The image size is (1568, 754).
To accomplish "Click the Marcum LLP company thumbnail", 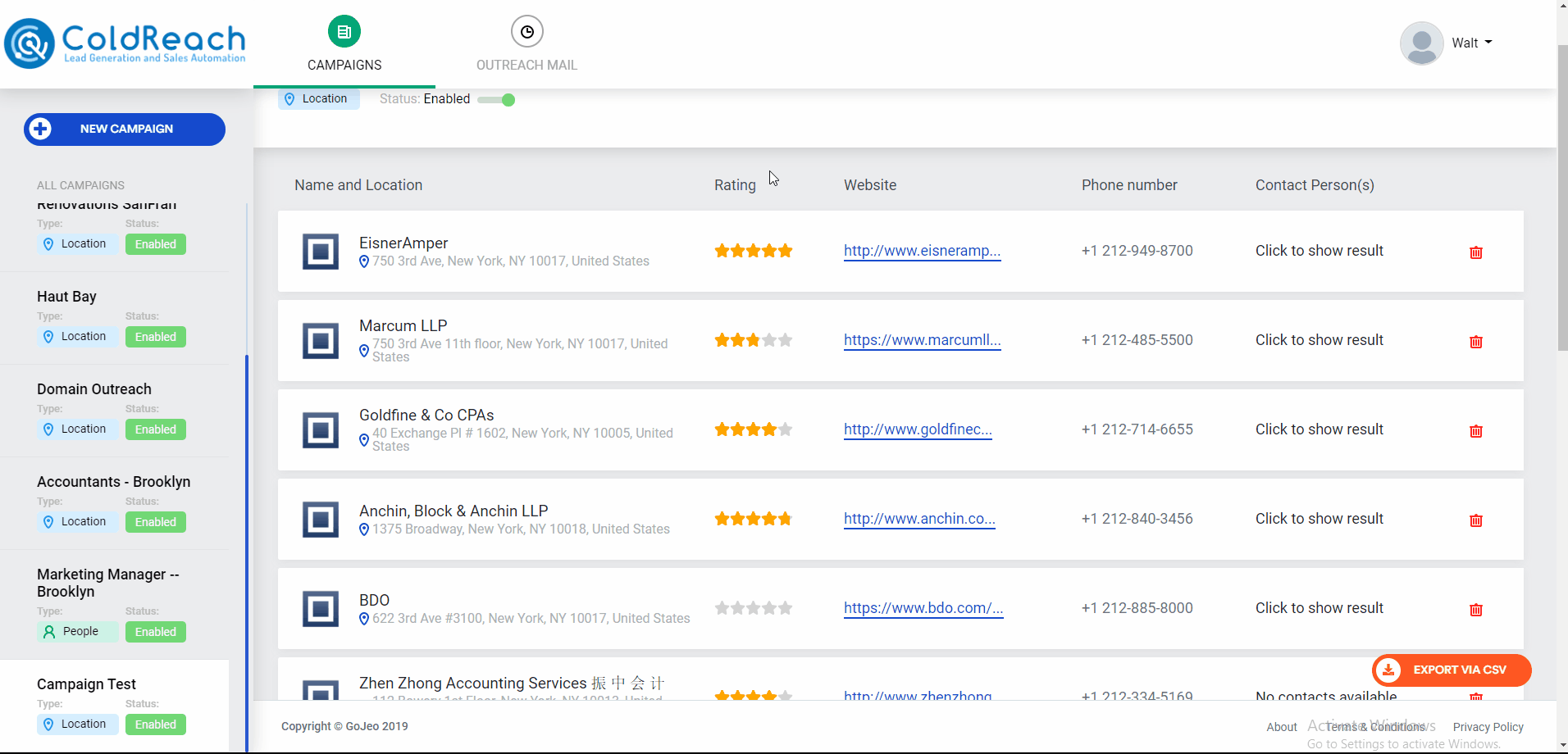I will click(321, 341).
